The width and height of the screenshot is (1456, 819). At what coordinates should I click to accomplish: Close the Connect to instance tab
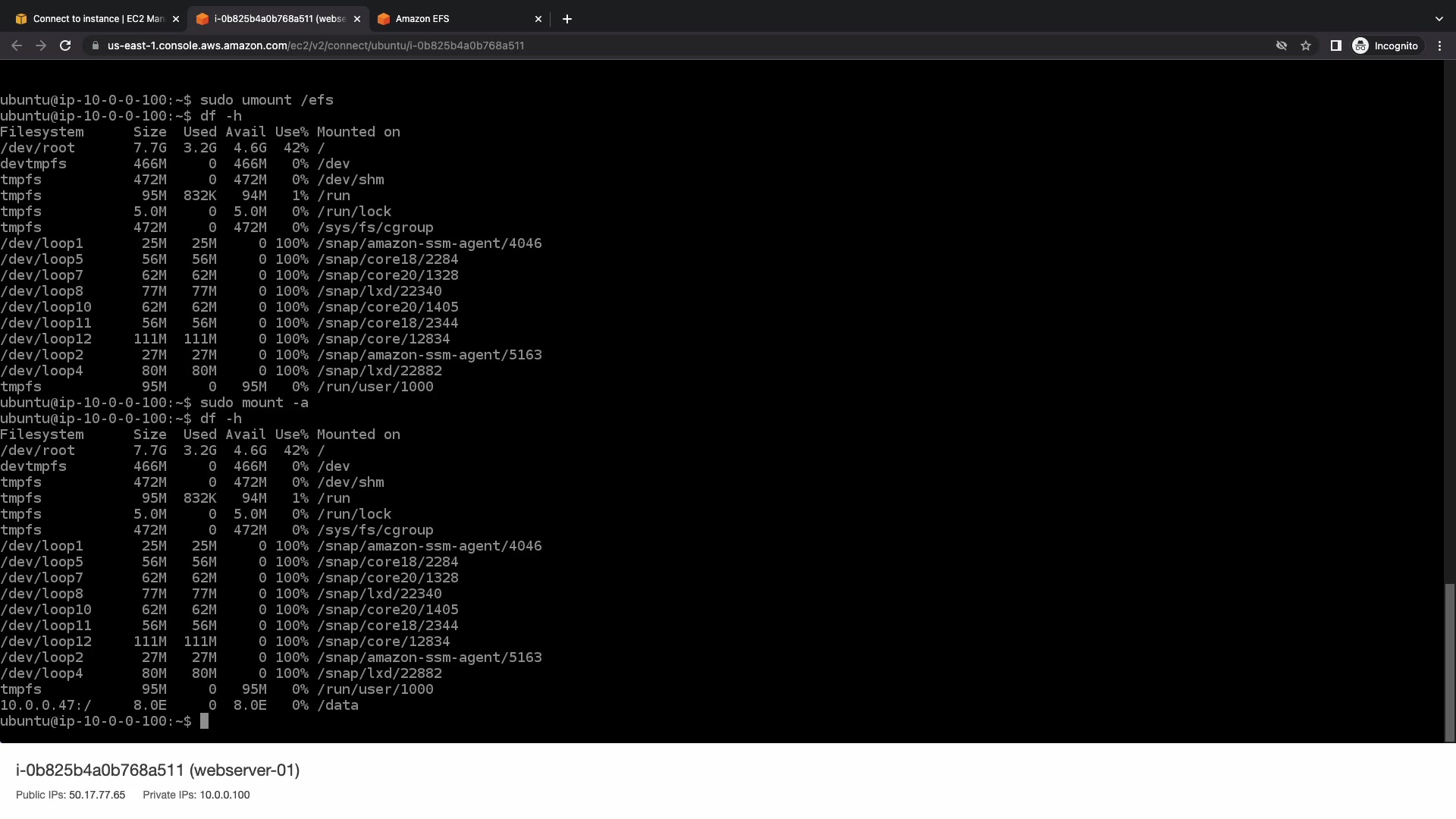click(176, 19)
